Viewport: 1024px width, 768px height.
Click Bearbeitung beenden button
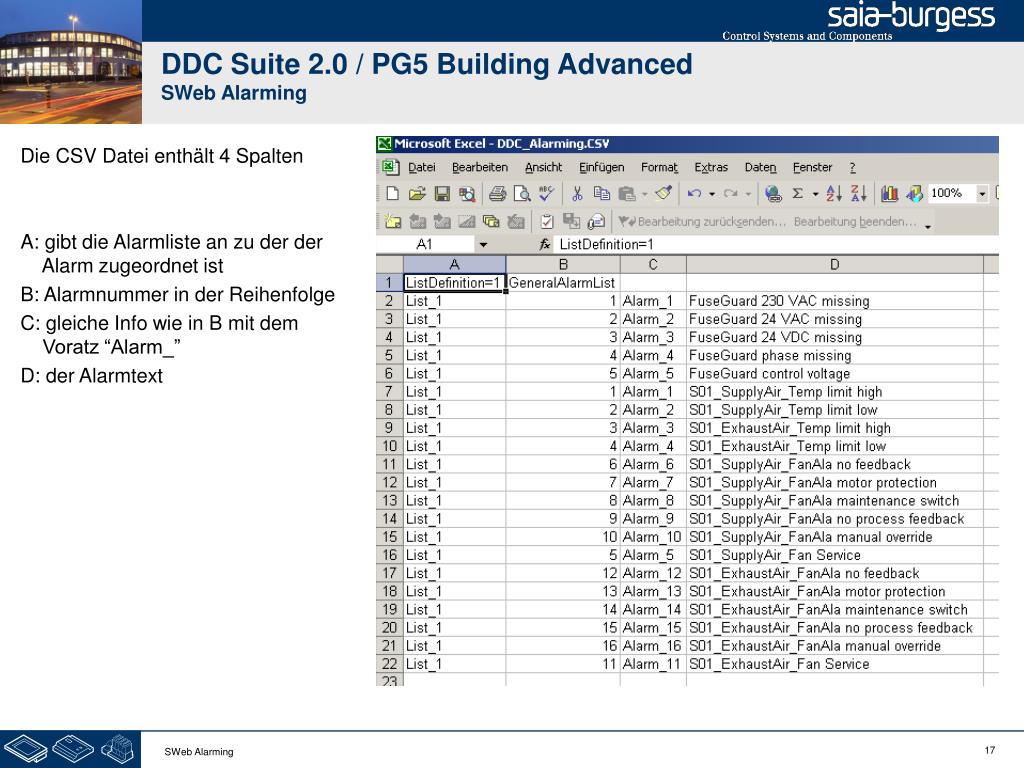point(855,221)
